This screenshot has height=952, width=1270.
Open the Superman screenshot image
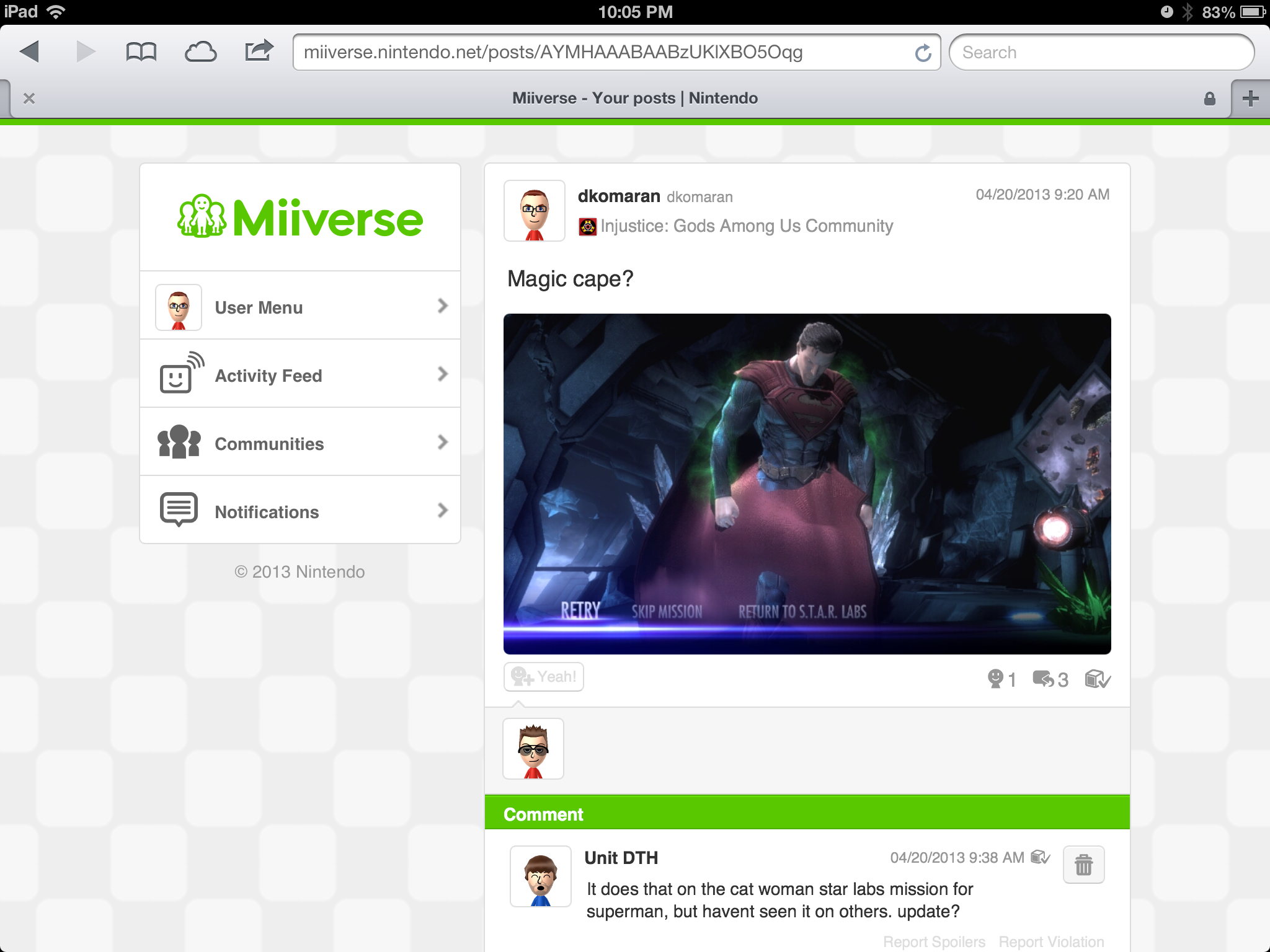coord(807,483)
